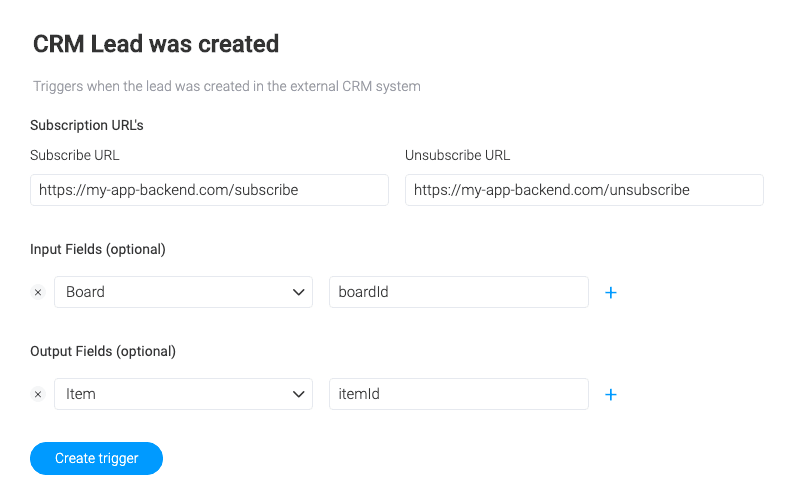Click into the boardId key field
791x503 pixels.
(458, 292)
